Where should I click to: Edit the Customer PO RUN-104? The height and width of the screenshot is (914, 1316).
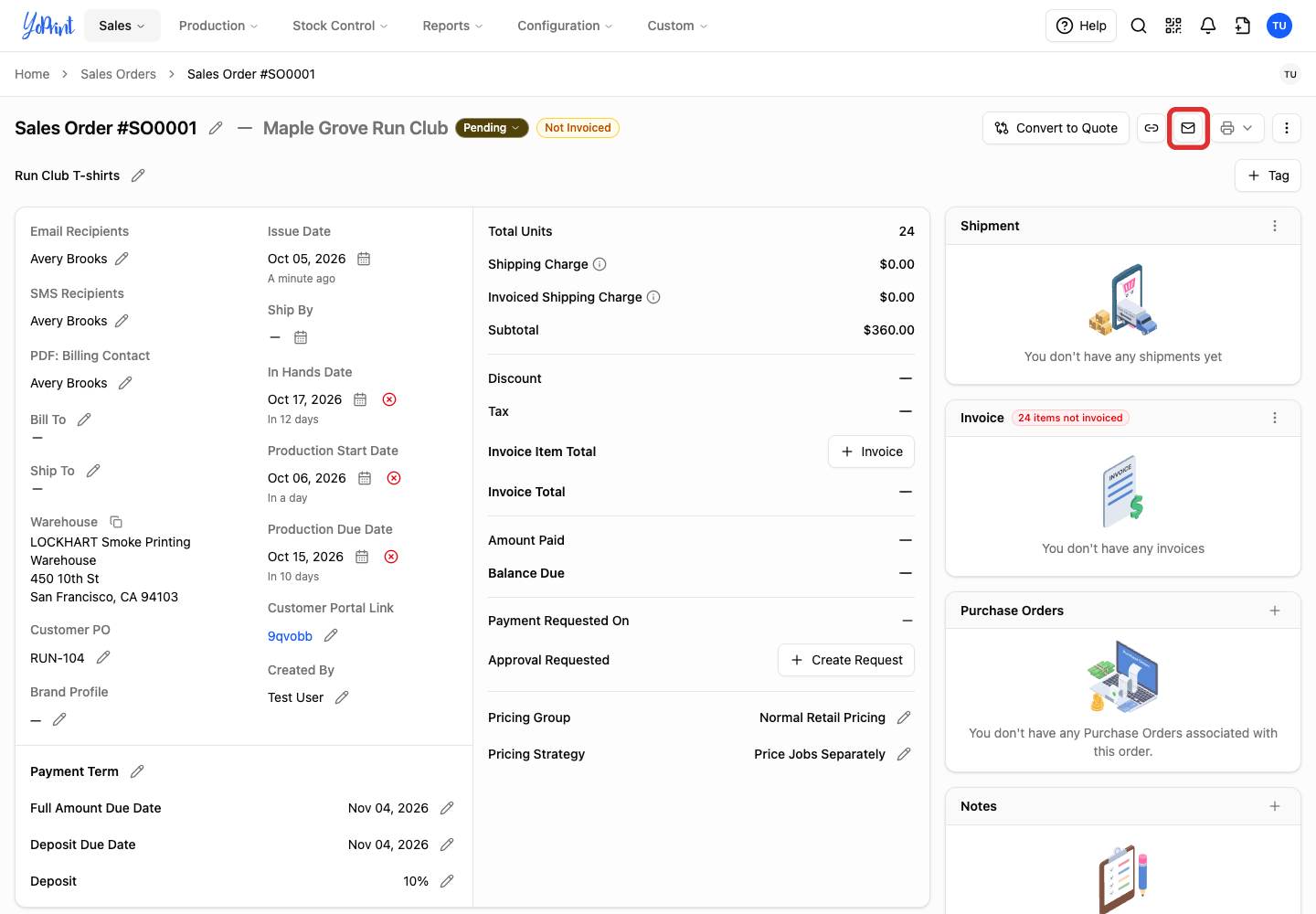click(x=103, y=658)
